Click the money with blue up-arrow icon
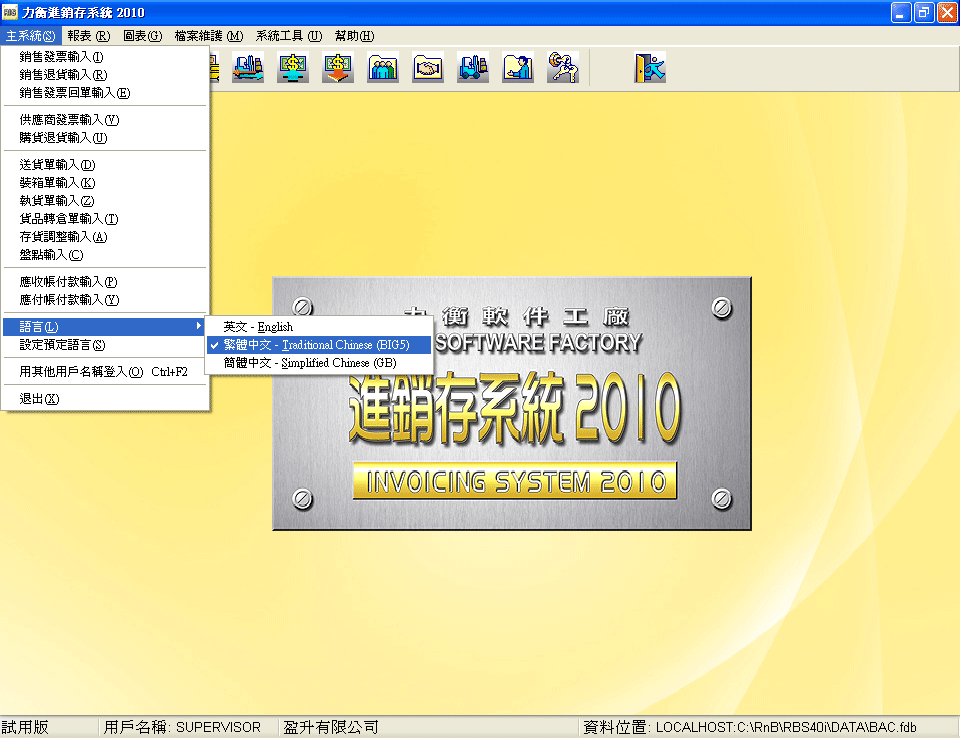Image resolution: width=960 pixels, height=738 pixels. pyautogui.click(x=293, y=67)
